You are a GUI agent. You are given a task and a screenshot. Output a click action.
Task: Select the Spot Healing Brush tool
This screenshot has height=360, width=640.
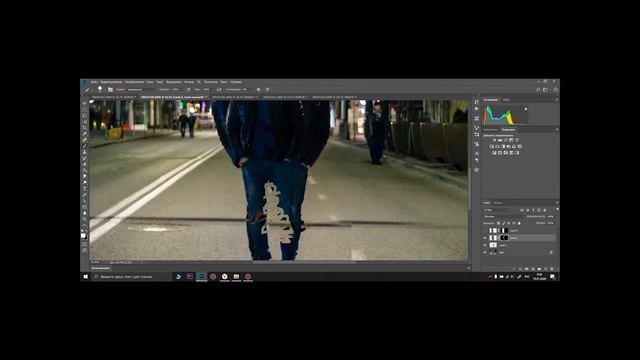click(84, 140)
